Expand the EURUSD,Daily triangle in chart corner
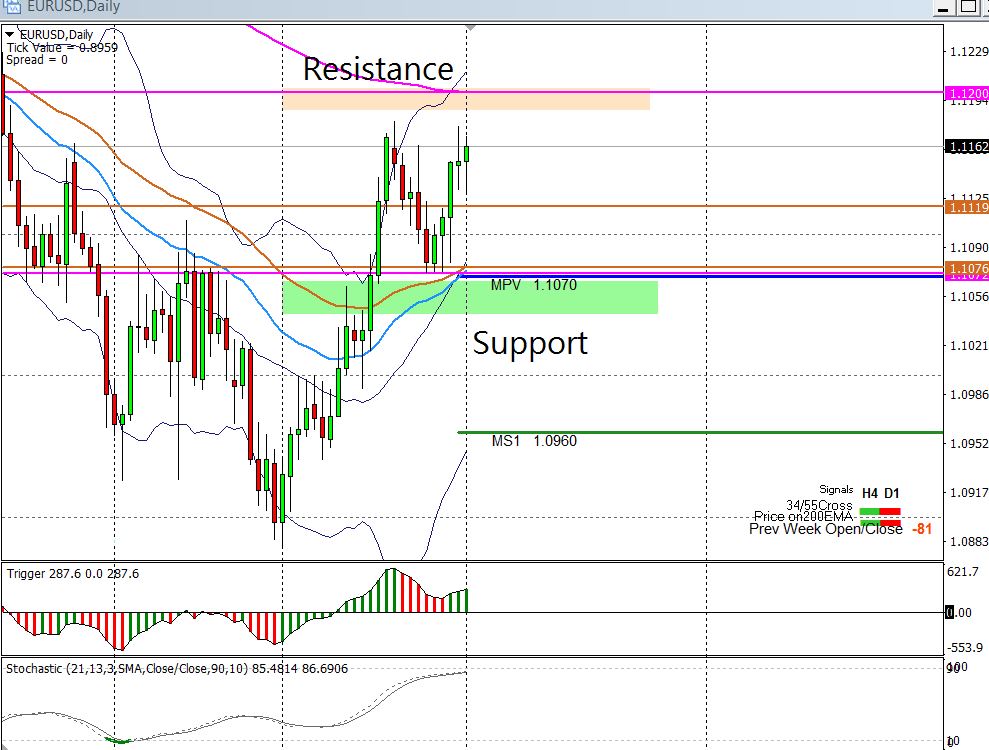Image resolution: width=989 pixels, height=750 pixels. (x=10, y=35)
